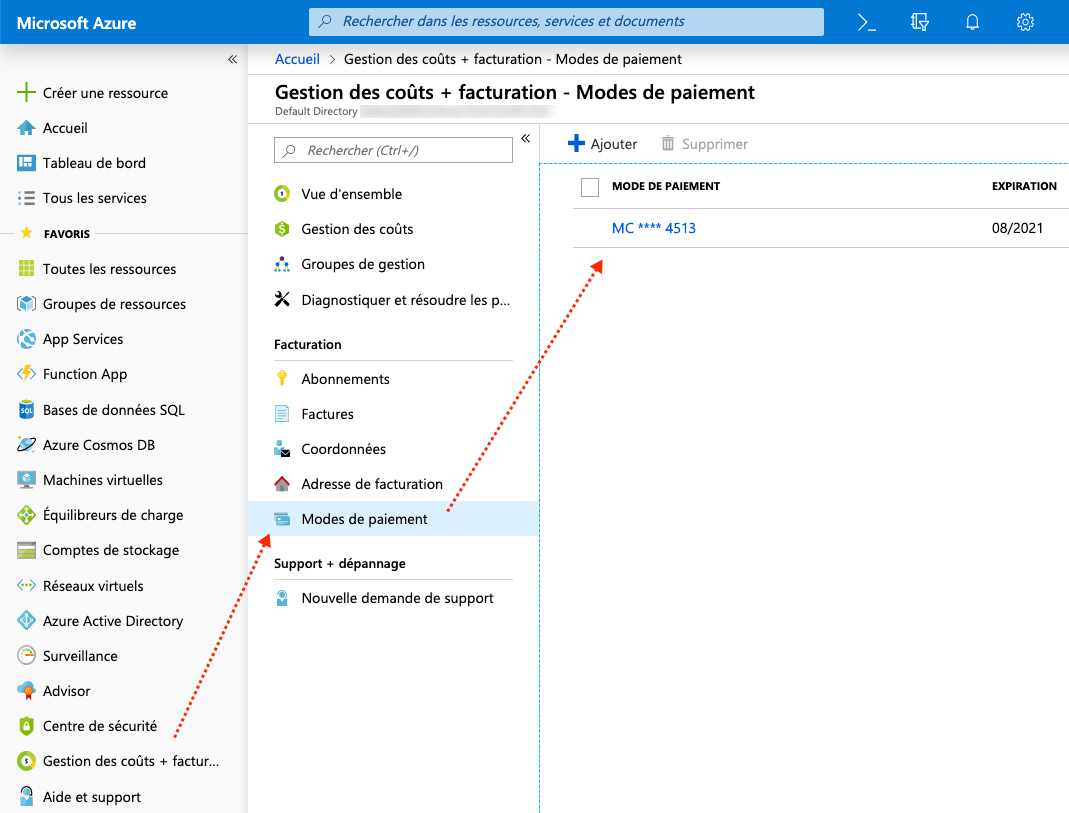Click the Azure Active Directory icon
The height and width of the screenshot is (813, 1069).
tap(26, 620)
